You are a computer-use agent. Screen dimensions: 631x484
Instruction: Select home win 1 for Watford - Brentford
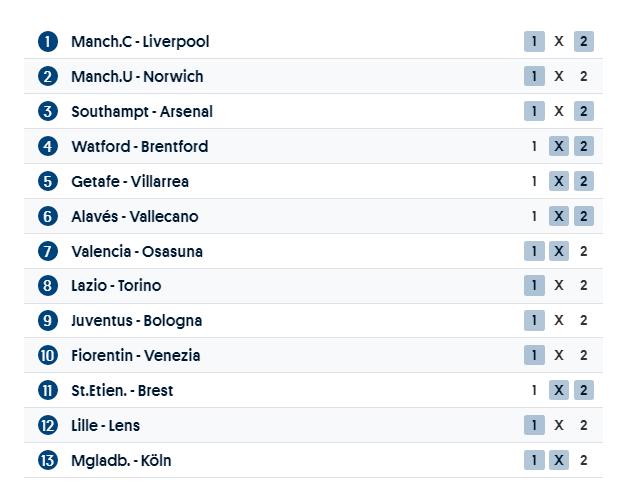tap(534, 147)
